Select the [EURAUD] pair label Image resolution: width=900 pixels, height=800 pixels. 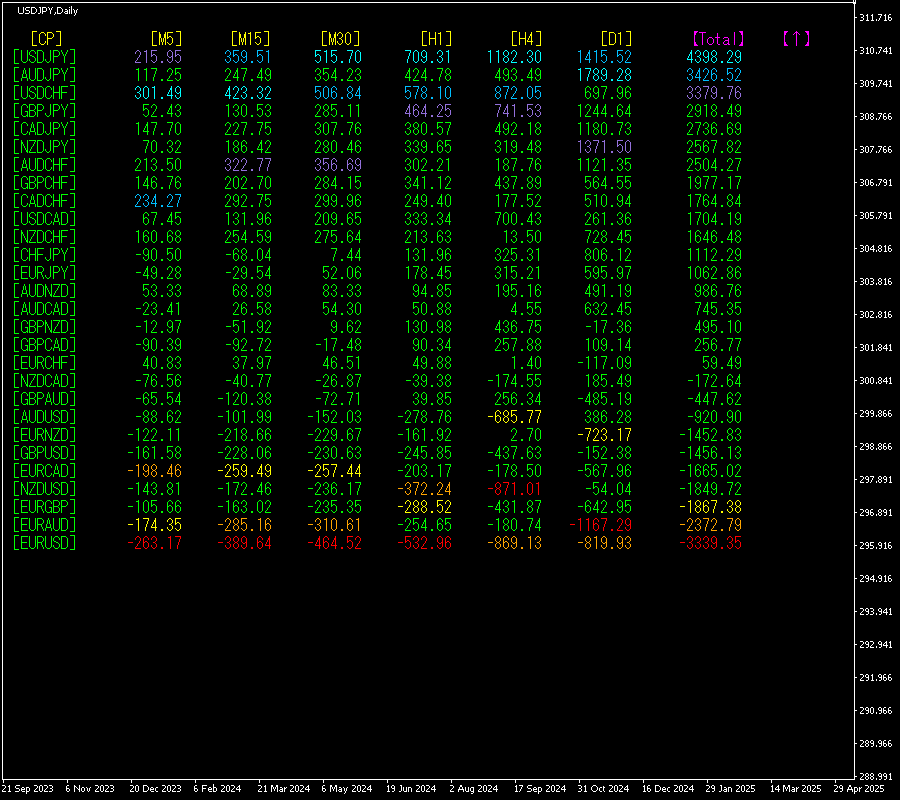[x=44, y=525]
